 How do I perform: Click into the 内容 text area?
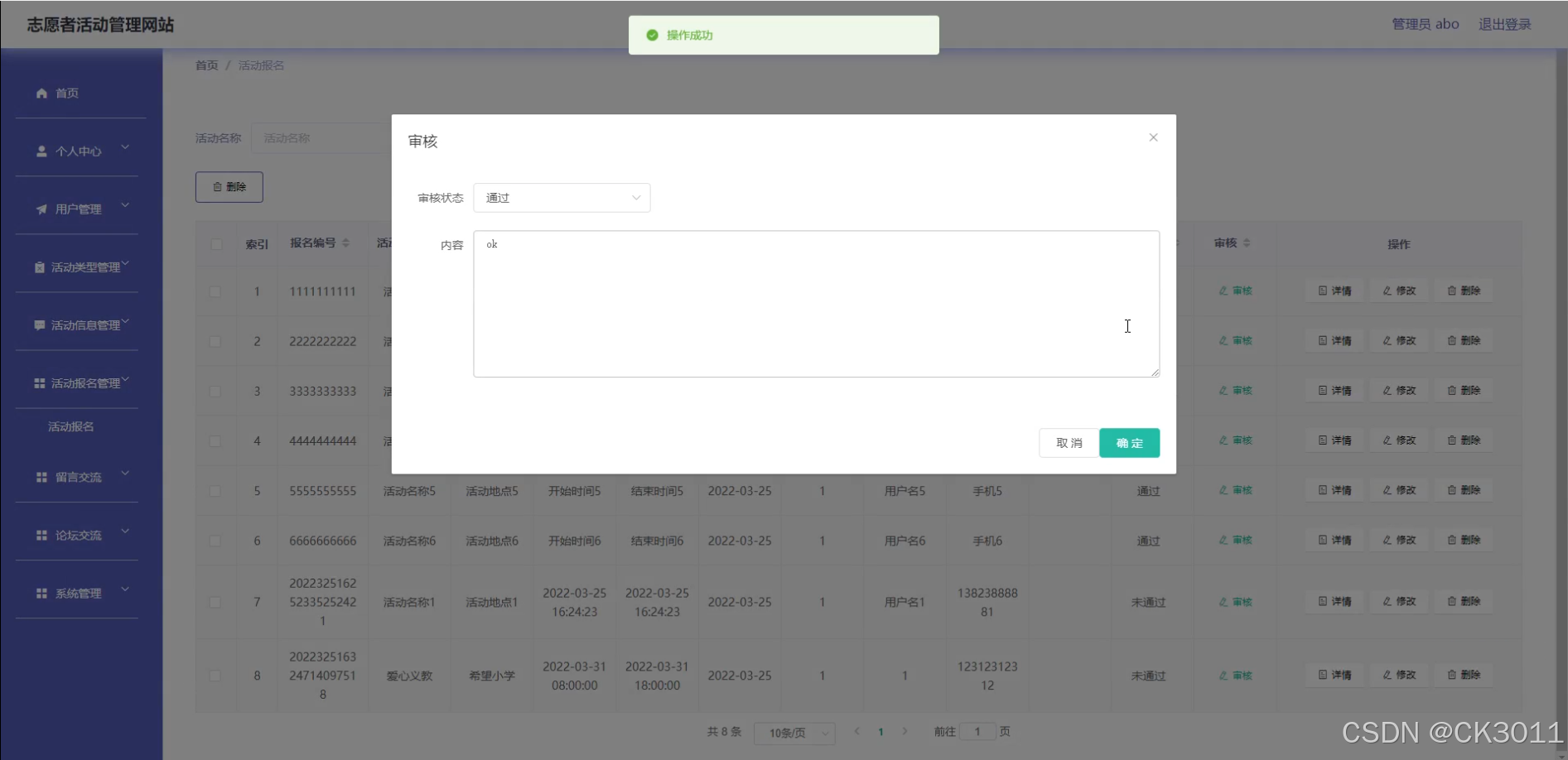click(816, 304)
